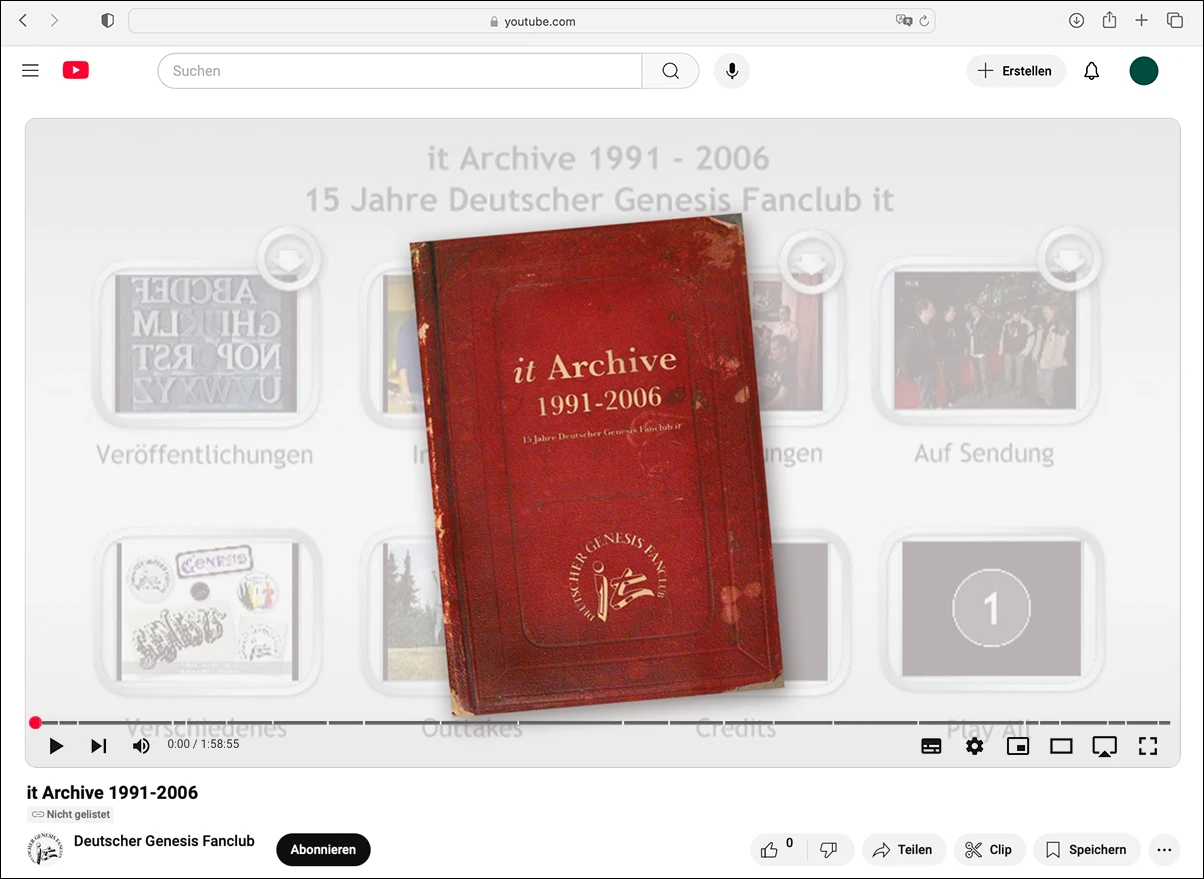
Task: Open Safari privacy shield report
Action: coord(108,21)
